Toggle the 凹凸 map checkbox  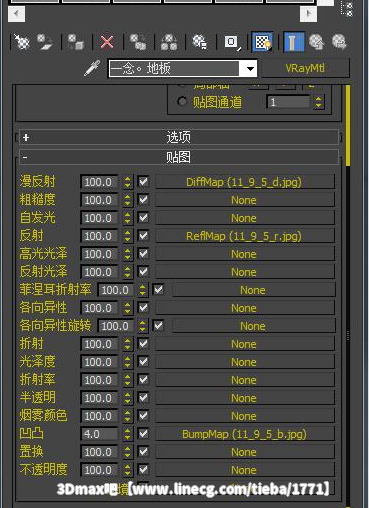click(144, 434)
